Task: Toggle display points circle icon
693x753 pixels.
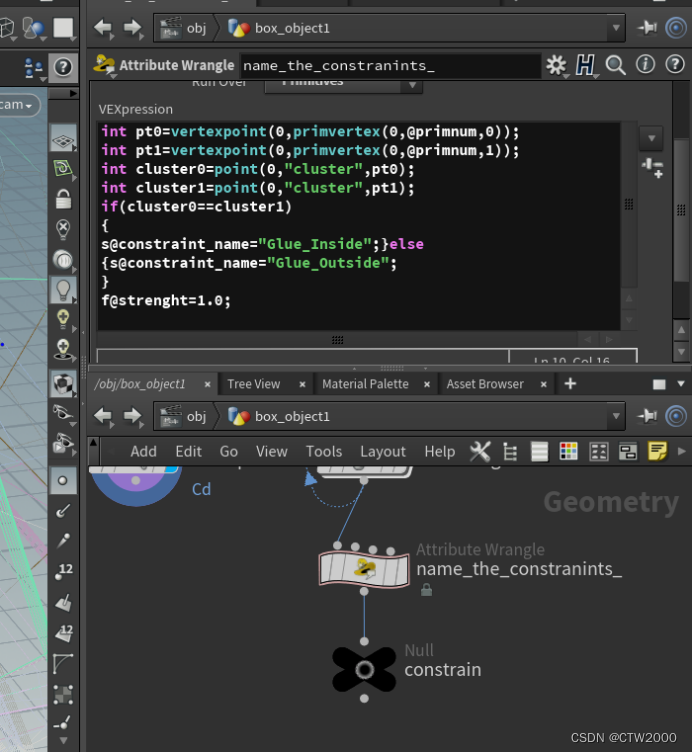Action: point(63,480)
